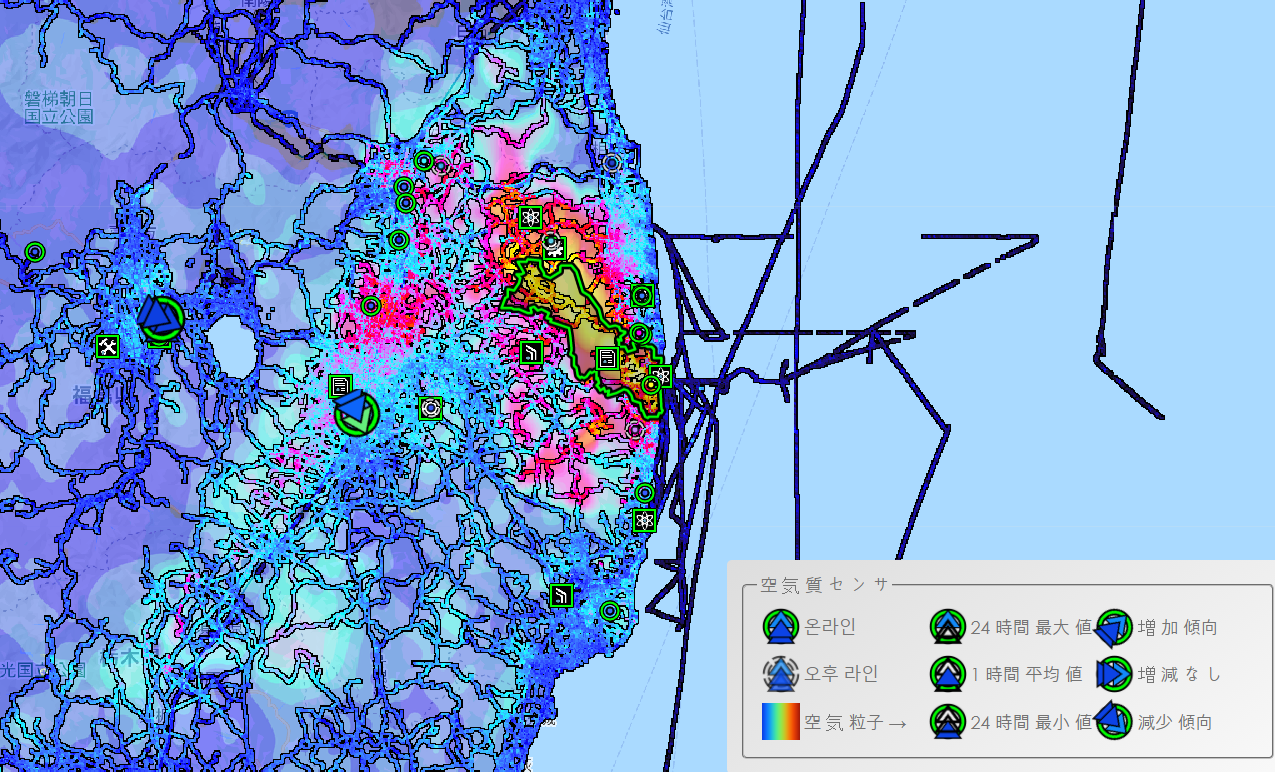Open the atom marker on the southern coast
Viewport: 1275px width, 772px height.
(645, 520)
